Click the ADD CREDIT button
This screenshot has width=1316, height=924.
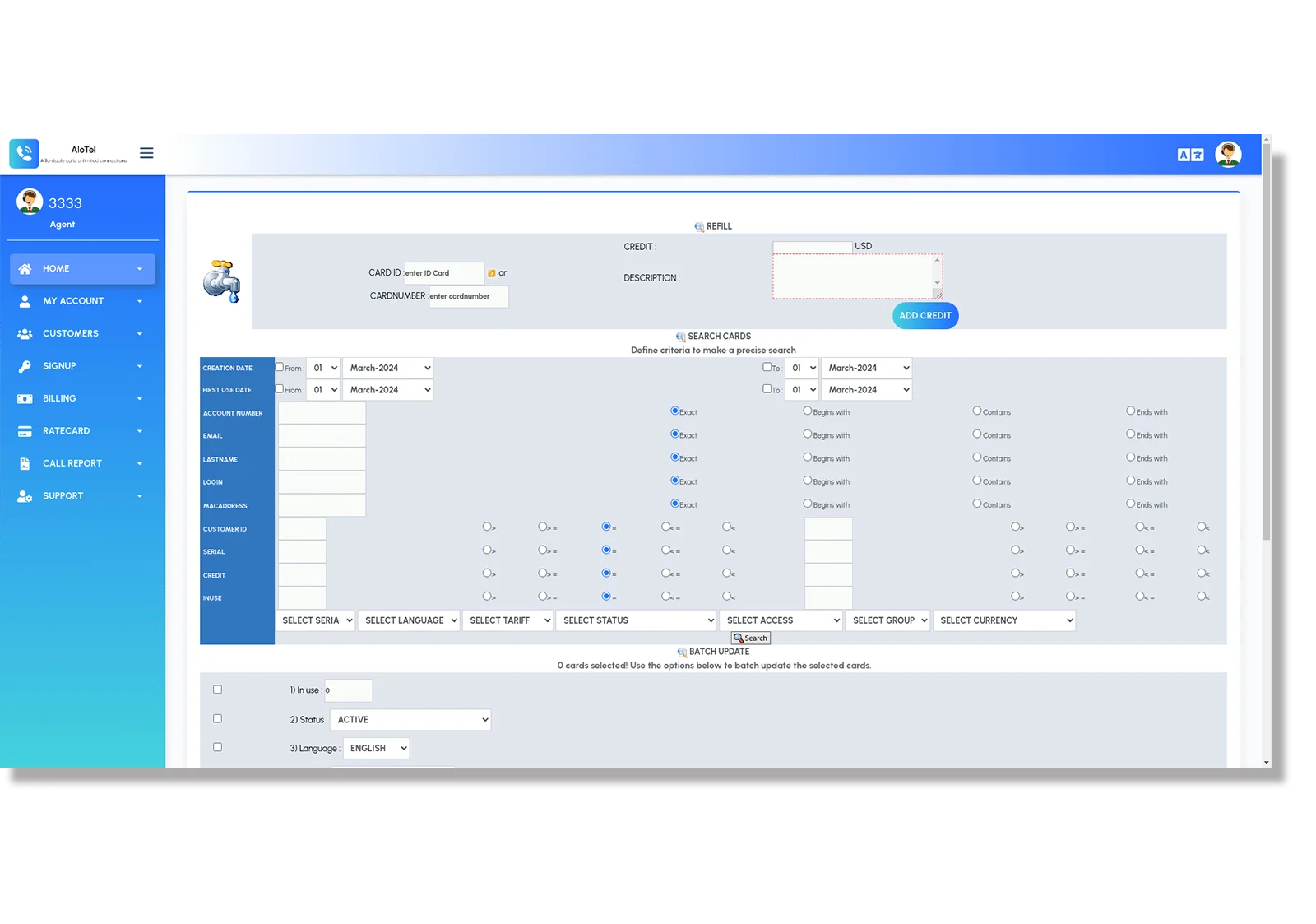[925, 316]
